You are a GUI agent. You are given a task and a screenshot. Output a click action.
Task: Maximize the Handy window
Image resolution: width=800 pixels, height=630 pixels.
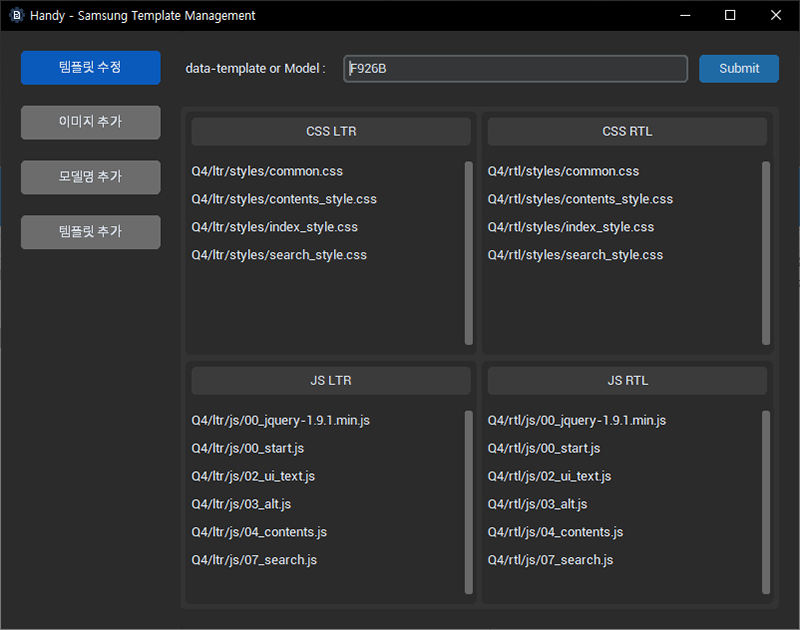730,15
